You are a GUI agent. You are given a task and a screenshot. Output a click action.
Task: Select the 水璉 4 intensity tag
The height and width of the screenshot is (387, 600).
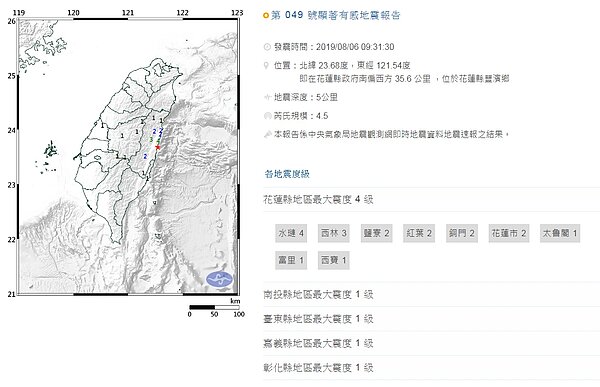[x=291, y=233]
